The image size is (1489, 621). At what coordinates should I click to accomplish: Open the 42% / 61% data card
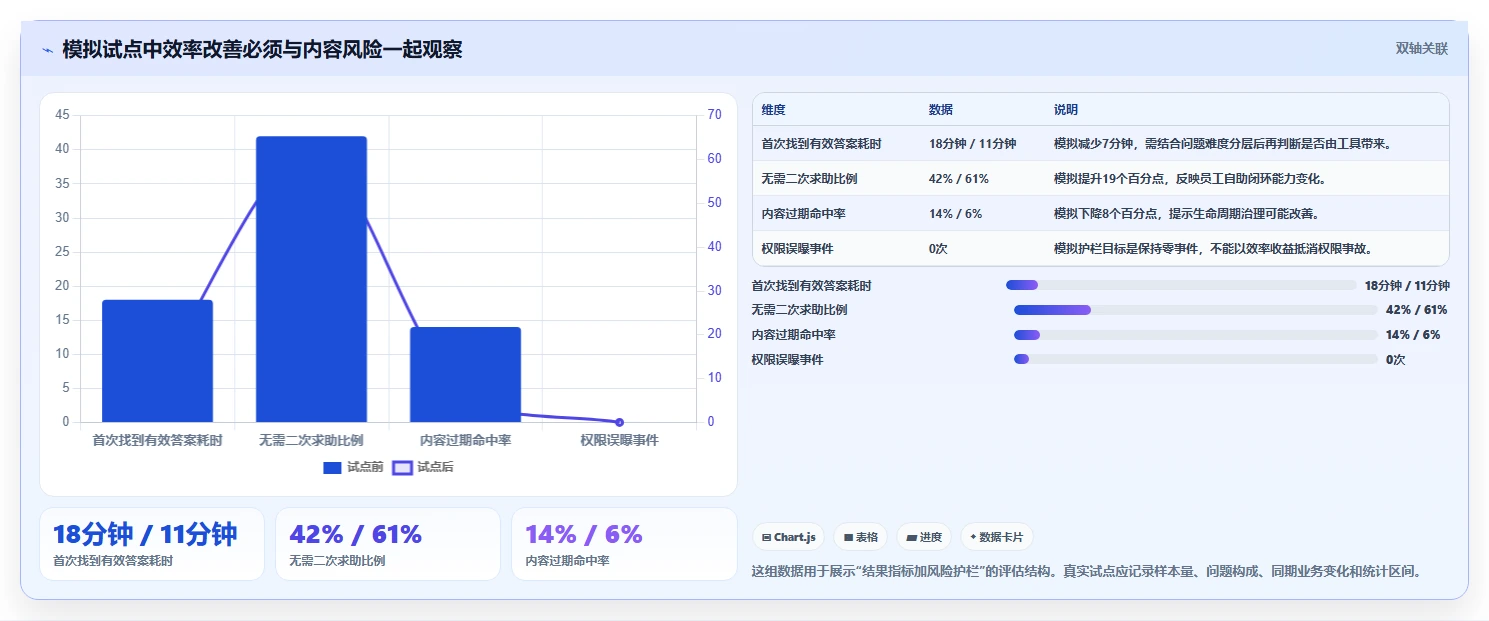[387, 544]
